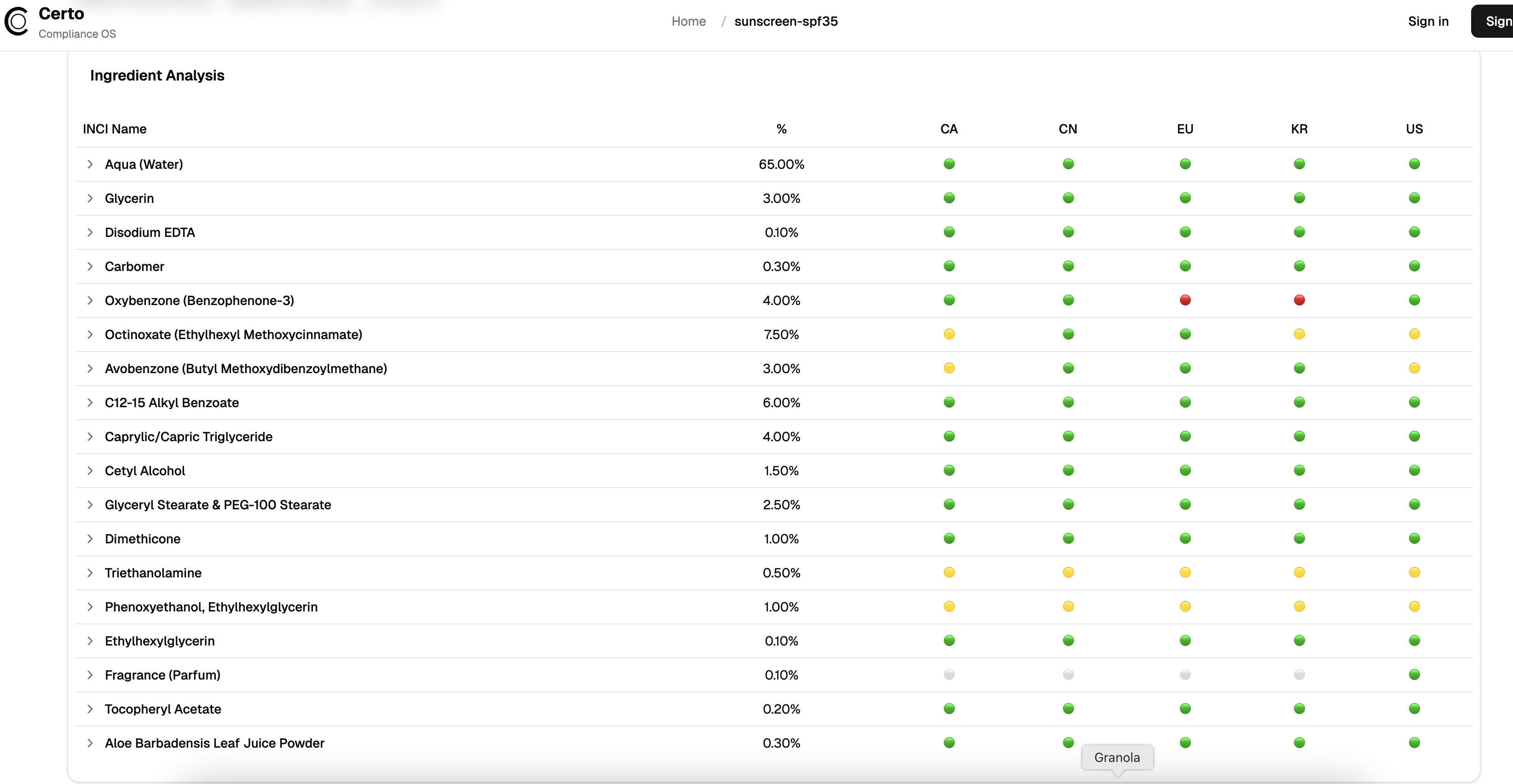Click Triethanolamine's yellow CN status dot
Viewport: 1513px width, 784px height.
click(1068, 572)
